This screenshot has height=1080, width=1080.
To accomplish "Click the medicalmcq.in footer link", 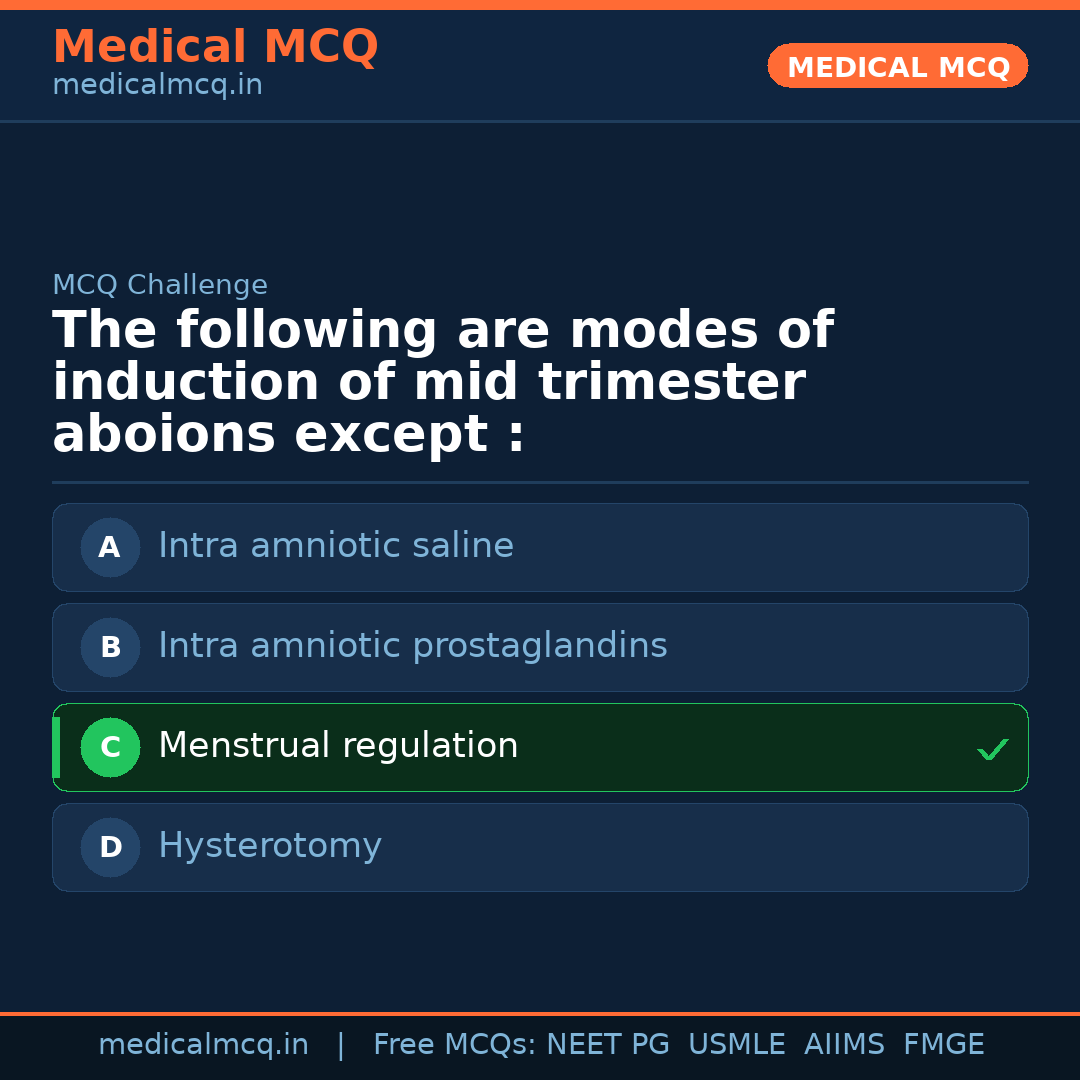I will (x=204, y=1044).
